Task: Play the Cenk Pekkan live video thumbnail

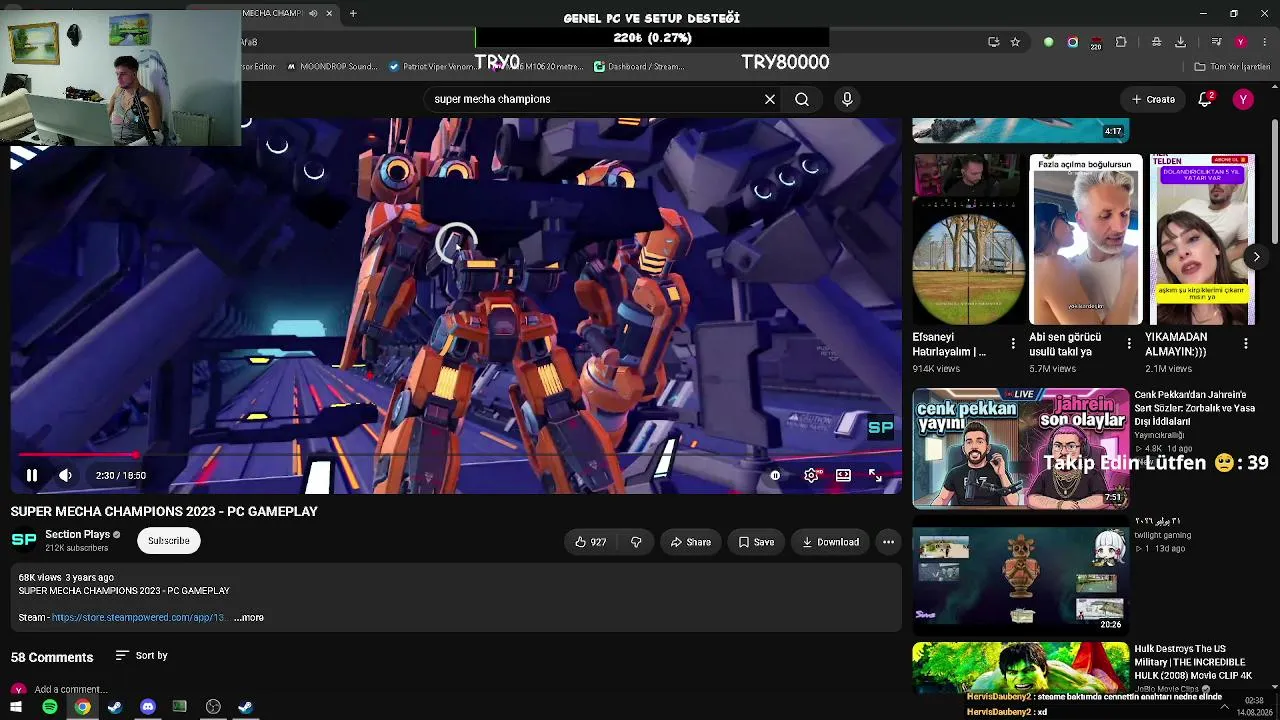Action: click(x=1021, y=448)
